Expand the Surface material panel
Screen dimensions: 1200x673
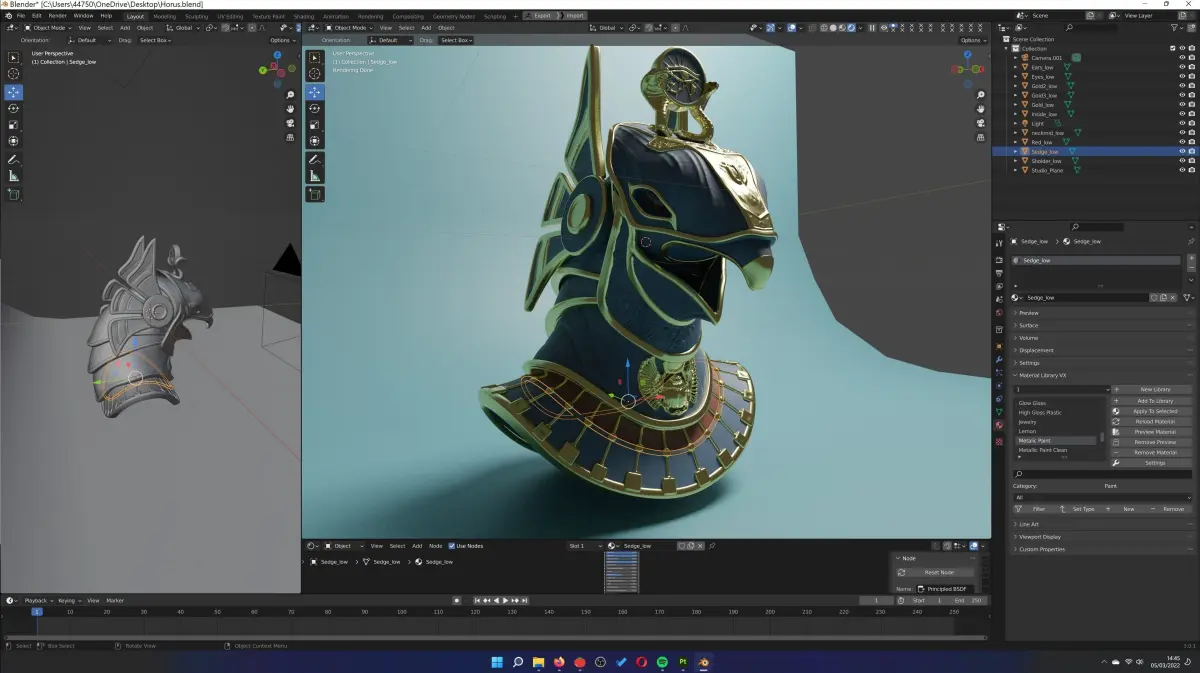1103,325
